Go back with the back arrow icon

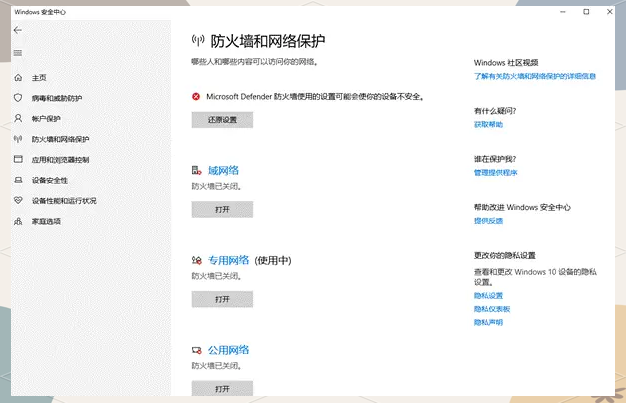18,30
